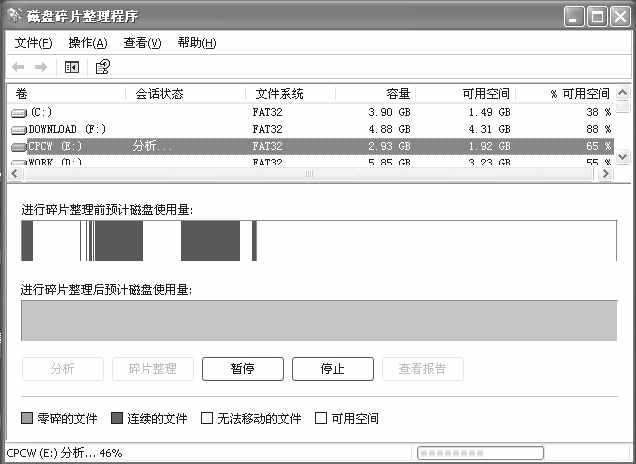
Task: Click the disabled 碎片整理 button
Action: pos(153,369)
